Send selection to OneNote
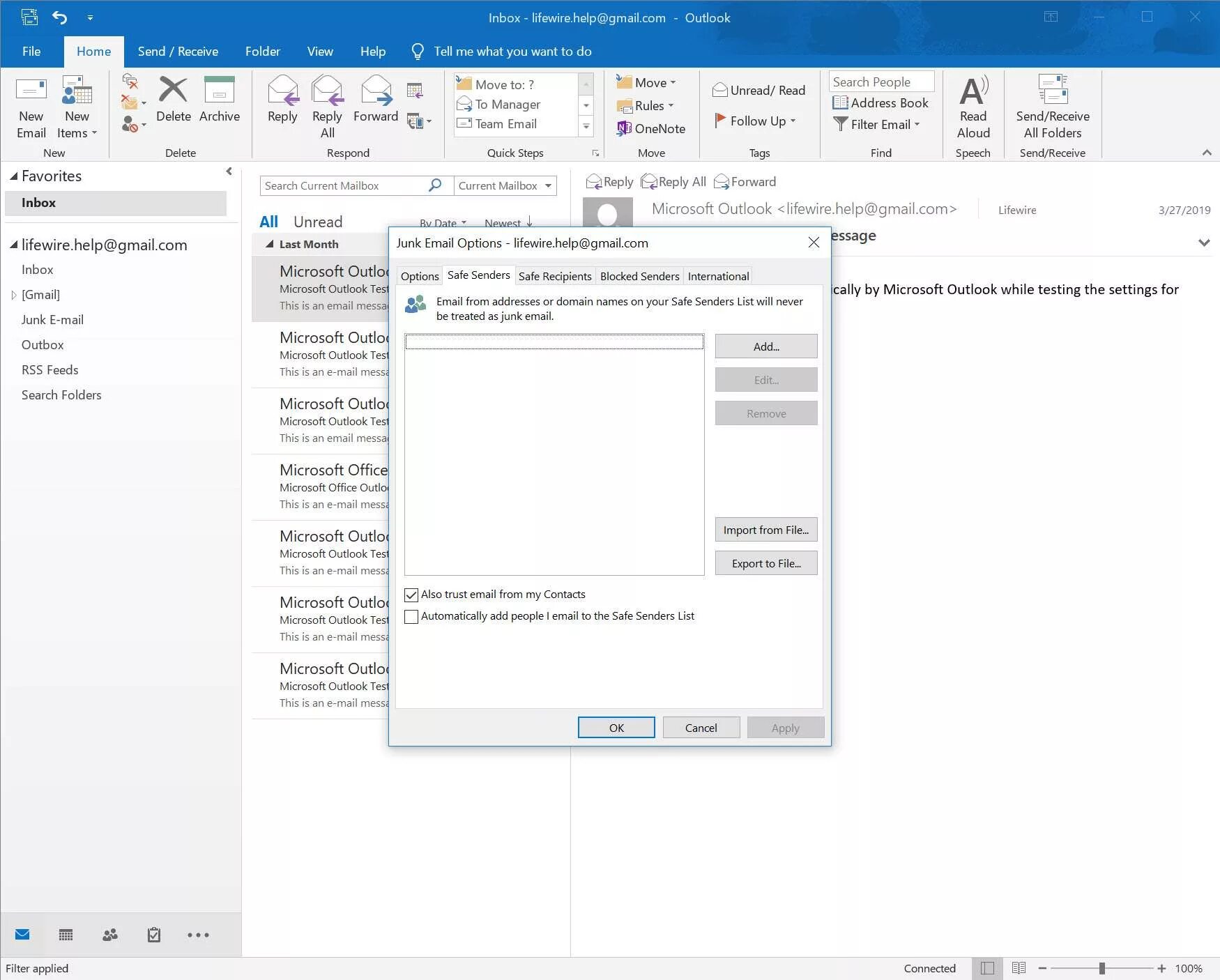 click(651, 128)
